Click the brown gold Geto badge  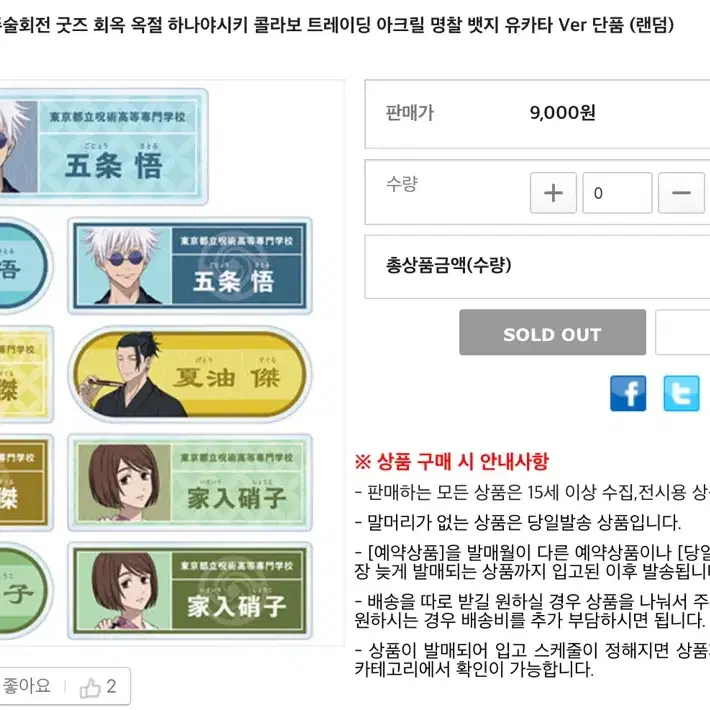[x=25, y=483]
